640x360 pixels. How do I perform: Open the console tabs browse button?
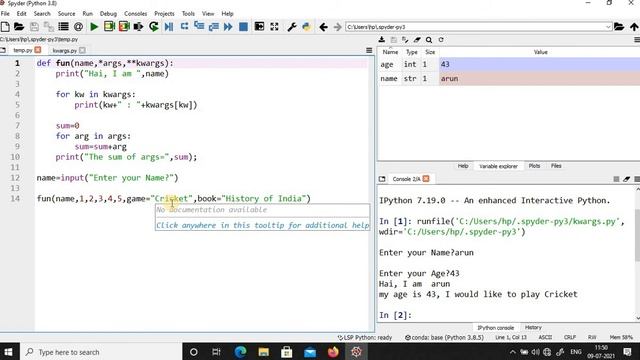pos(382,179)
